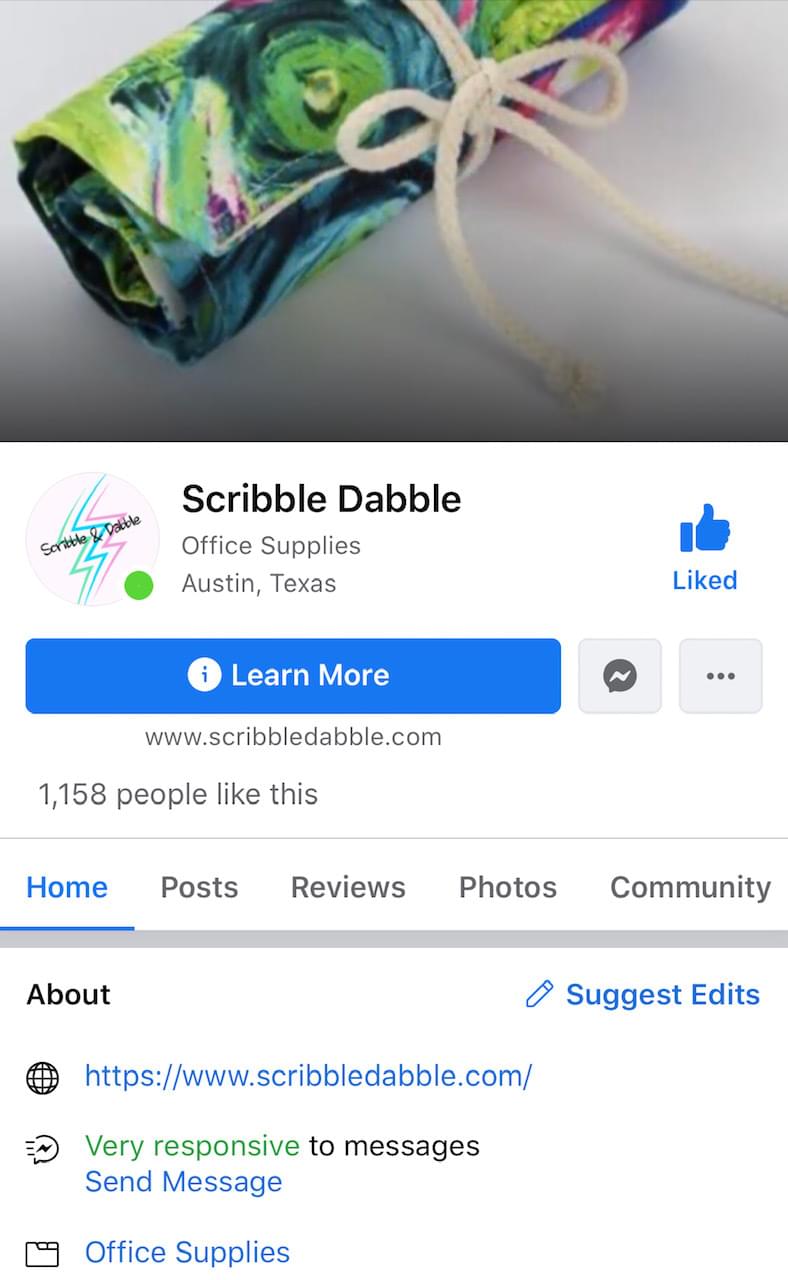Viewport: 788px width, 1280px height.
Task: Click the green online status dot
Action: tap(138, 585)
